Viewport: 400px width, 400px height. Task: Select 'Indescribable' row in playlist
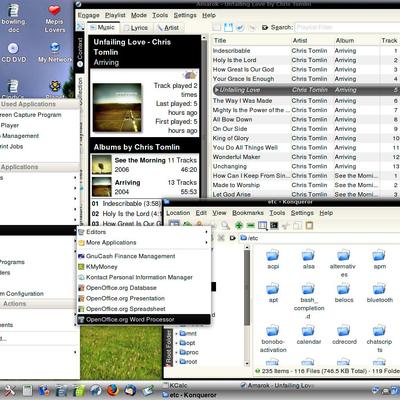(306, 51)
